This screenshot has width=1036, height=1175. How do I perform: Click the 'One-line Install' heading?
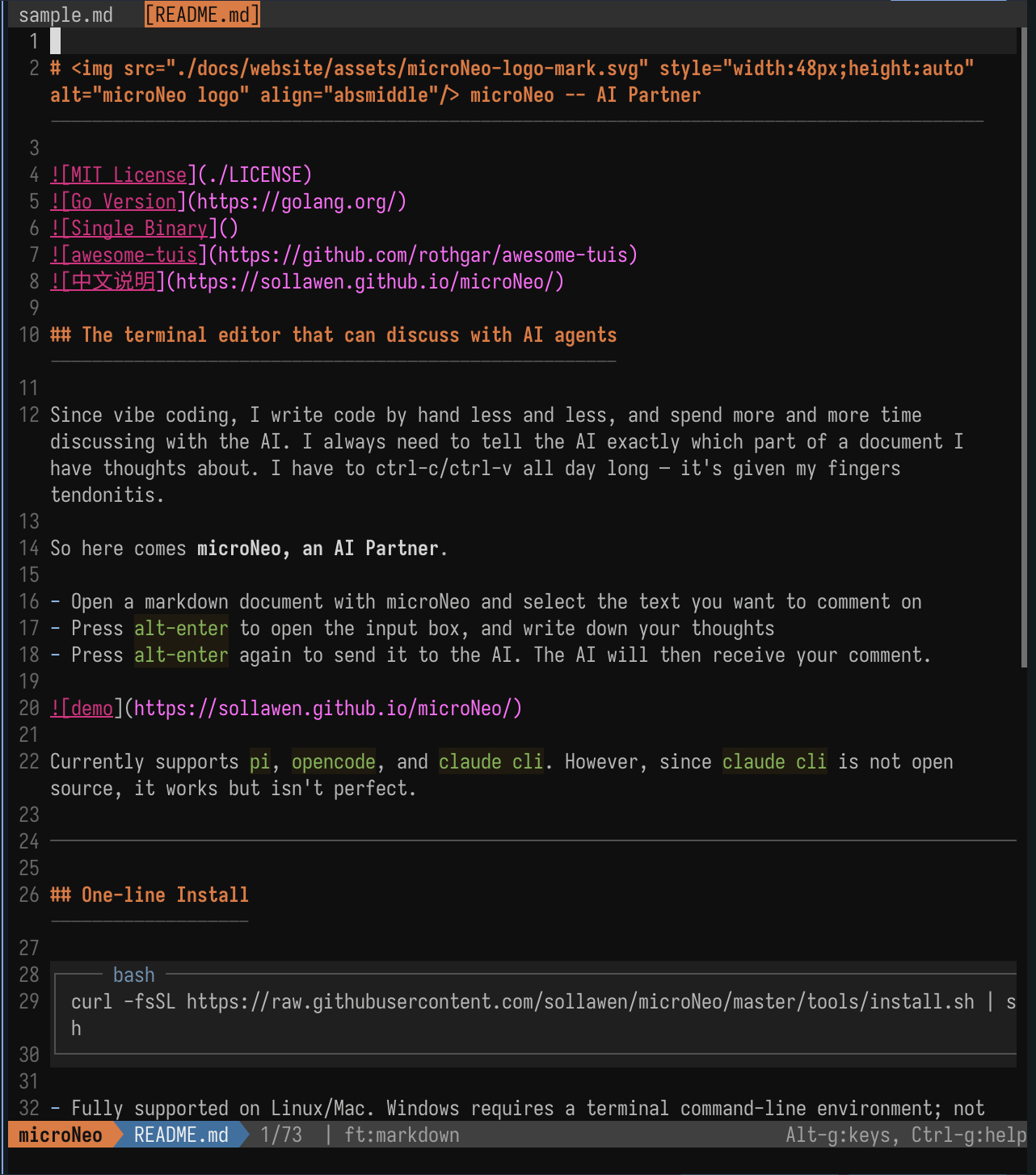coord(165,895)
